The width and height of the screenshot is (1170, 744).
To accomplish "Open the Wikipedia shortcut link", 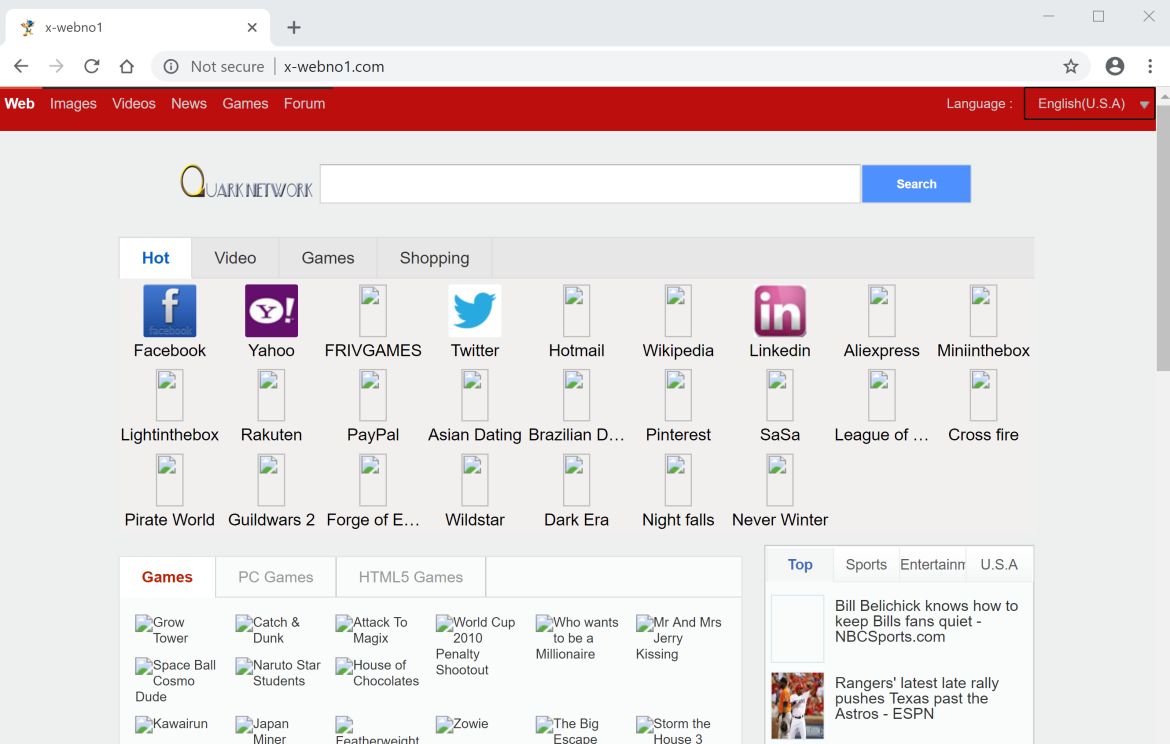I will tap(678, 351).
